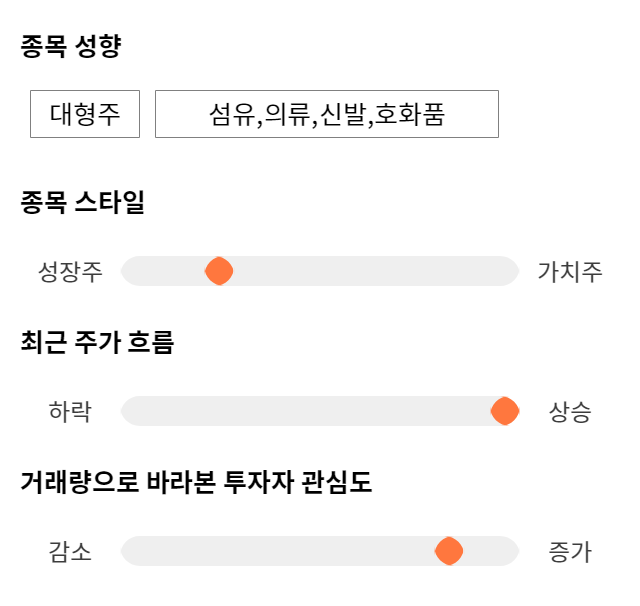Click the orange 최근 주가 흐름 slider handle

tap(505, 411)
